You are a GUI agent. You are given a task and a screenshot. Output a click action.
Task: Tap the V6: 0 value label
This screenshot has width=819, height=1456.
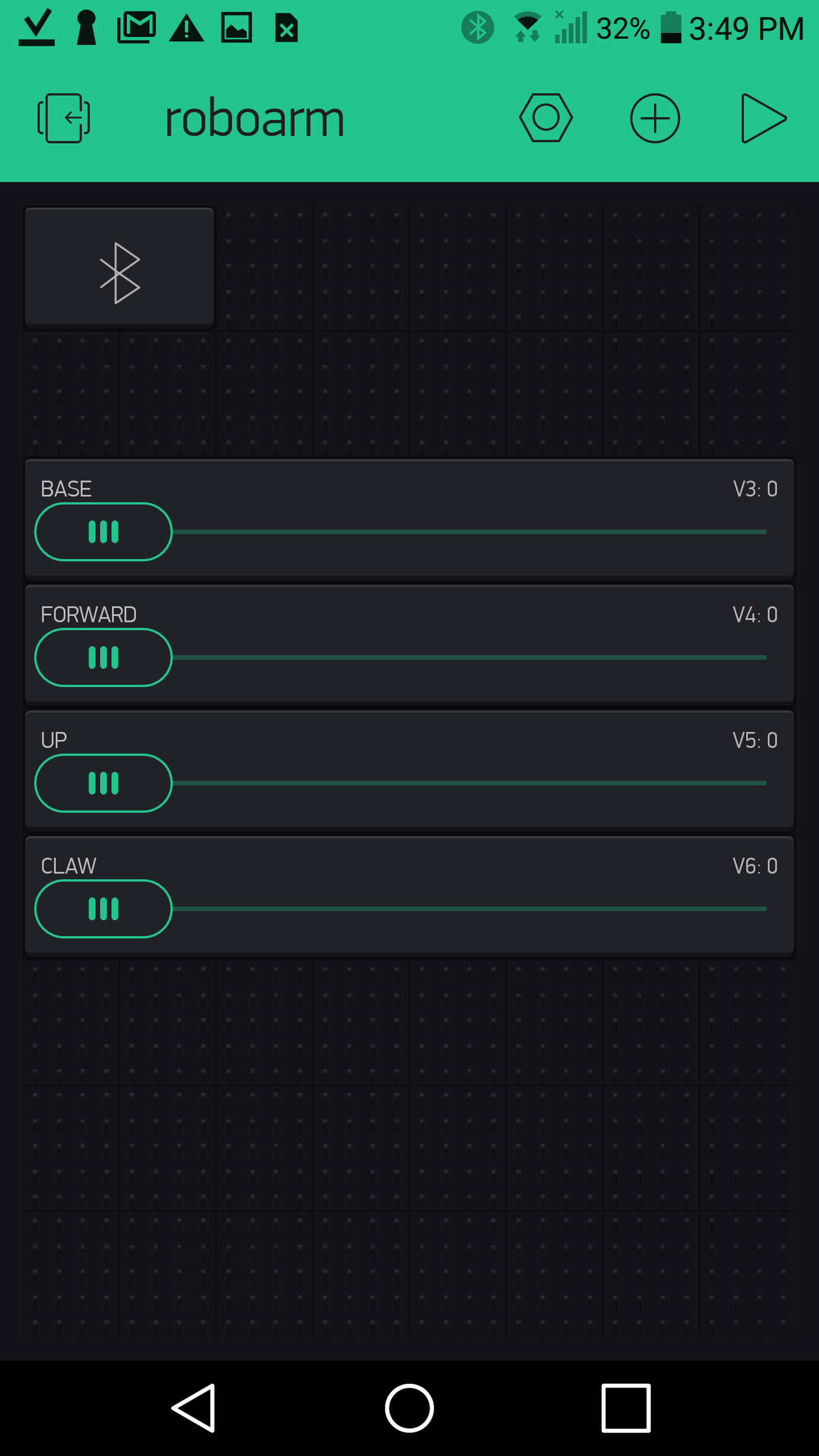click(x=755, y=866)
